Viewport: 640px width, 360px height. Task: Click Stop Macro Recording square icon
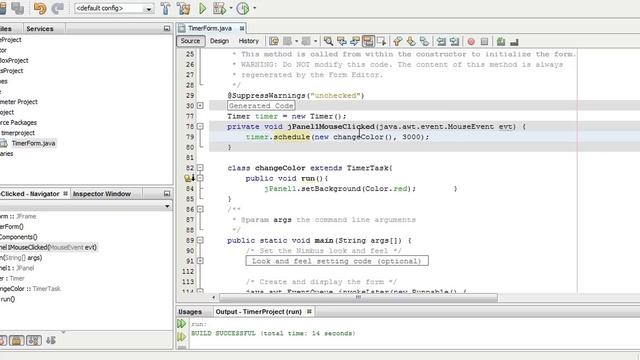(484, 41)
